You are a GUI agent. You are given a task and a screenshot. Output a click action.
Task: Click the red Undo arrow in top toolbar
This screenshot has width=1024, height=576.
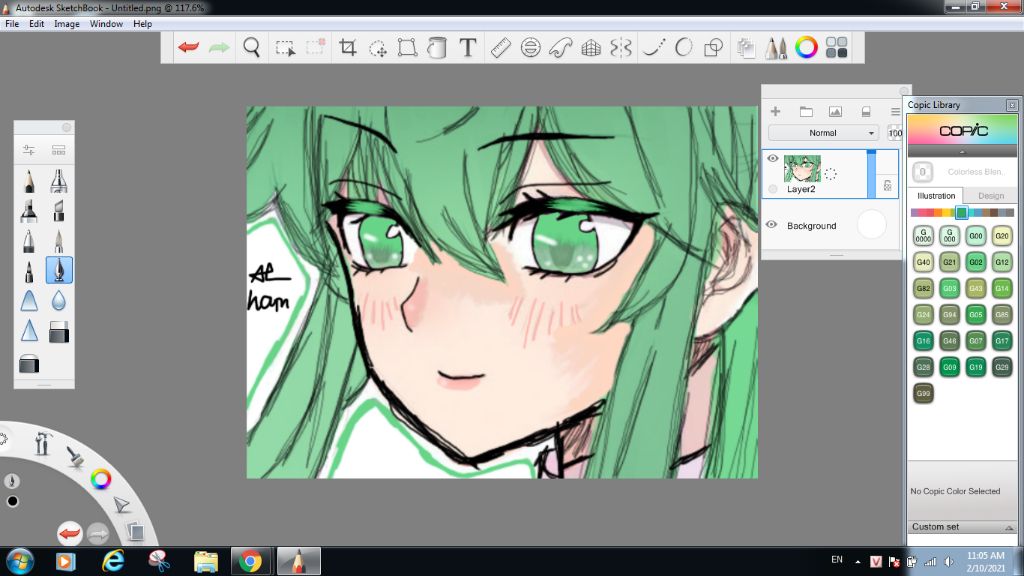pos(189,47)
